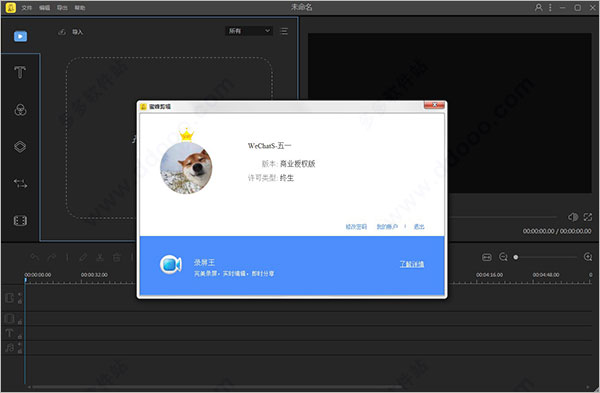
Task: Click the 00:04:16.00 mark on timeline ruler
Action: coord(489,275)
